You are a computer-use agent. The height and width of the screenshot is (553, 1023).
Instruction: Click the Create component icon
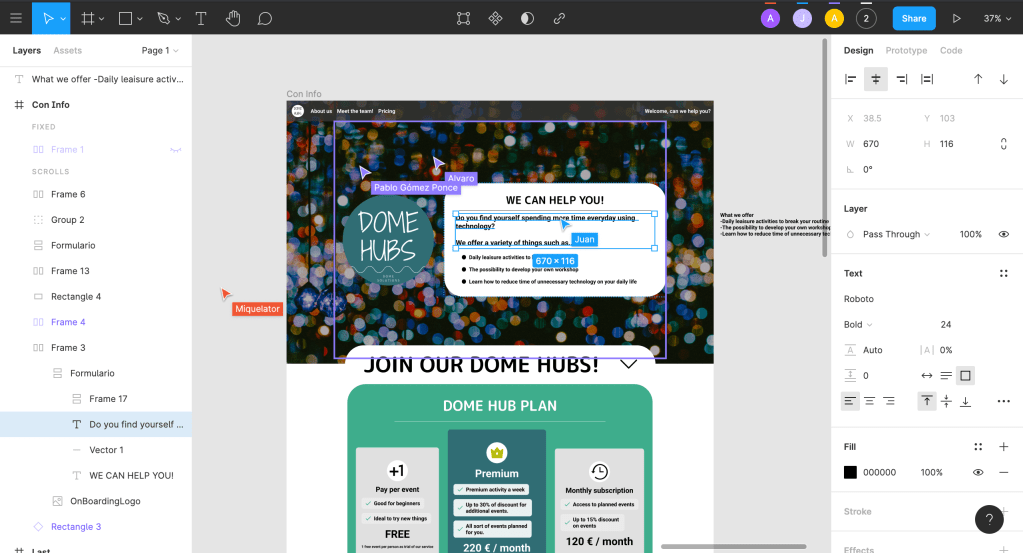click(495, 18)
